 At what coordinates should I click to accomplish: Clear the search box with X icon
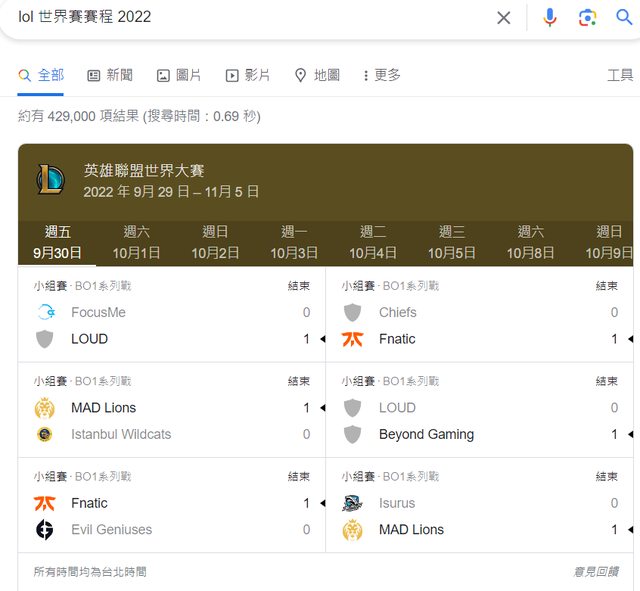[504, 17]
